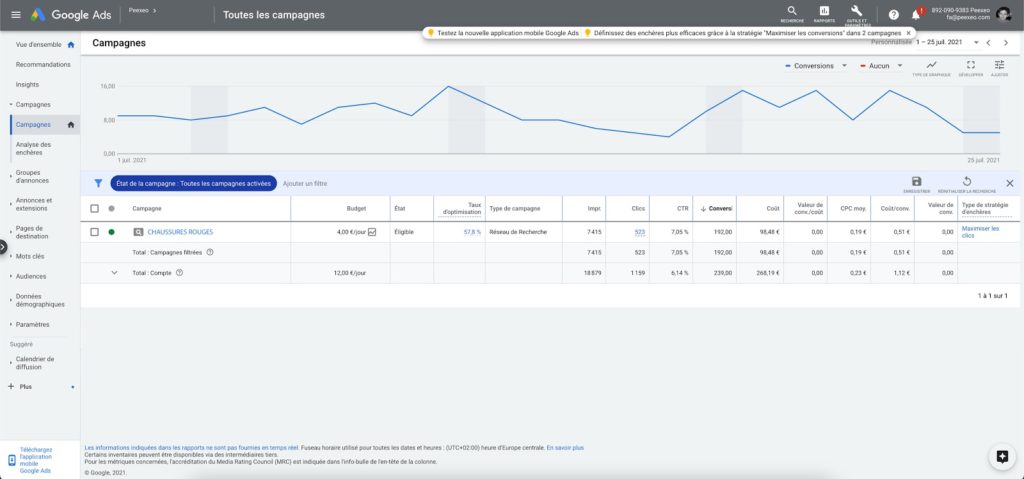Click the Téléchargez l'application mobile link
Screen dimensions: 1024x479
[36, 460]
